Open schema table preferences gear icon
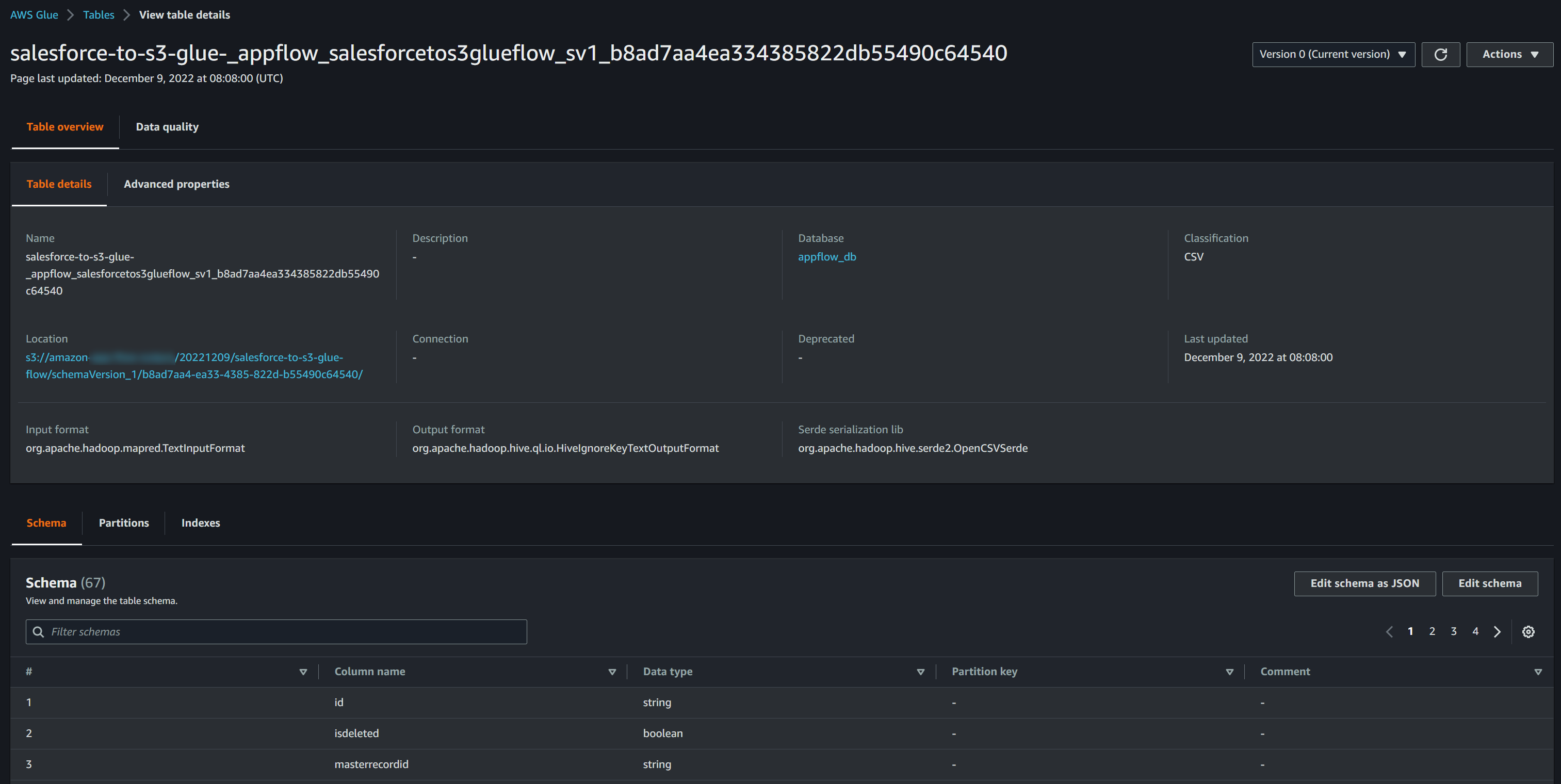 [1527, 632]
